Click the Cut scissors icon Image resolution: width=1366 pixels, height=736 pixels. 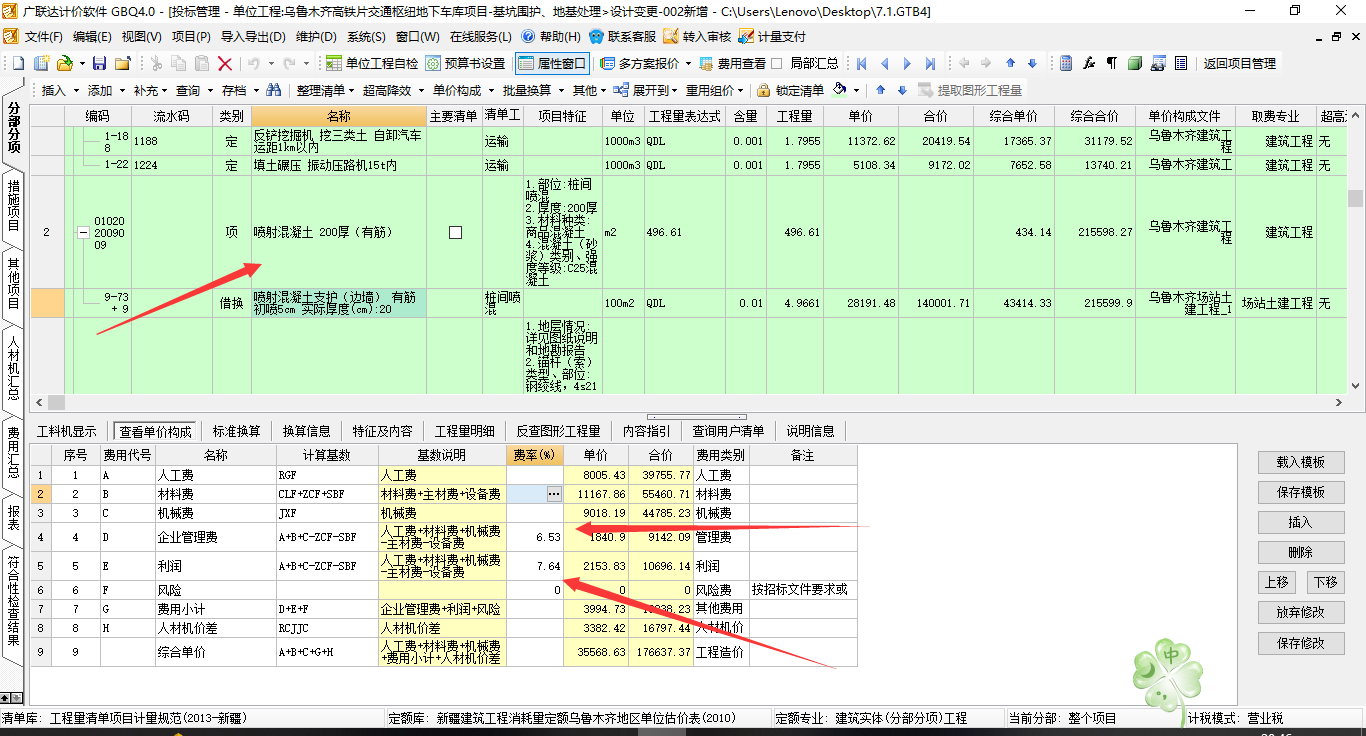[x=156, y=63]
